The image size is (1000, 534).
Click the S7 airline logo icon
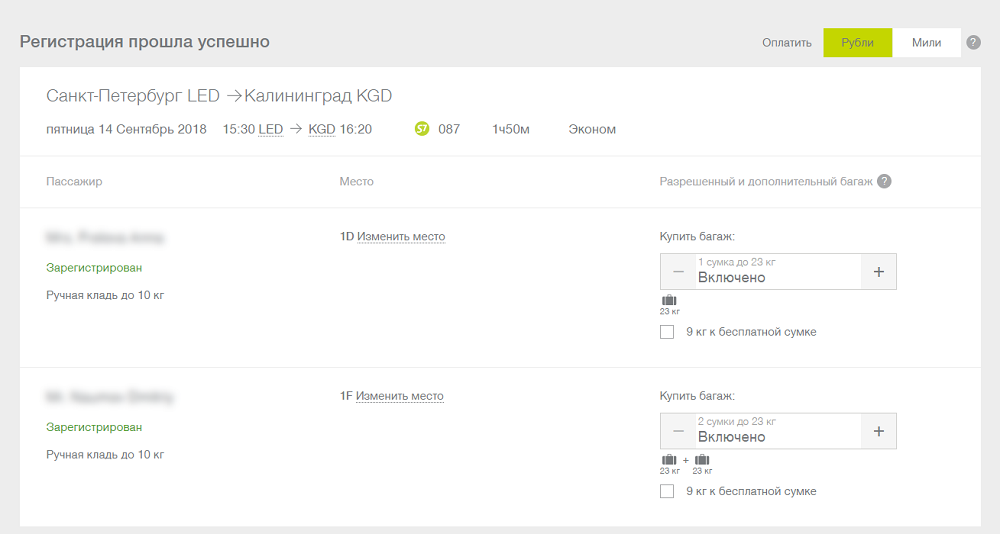coord(422,129)
